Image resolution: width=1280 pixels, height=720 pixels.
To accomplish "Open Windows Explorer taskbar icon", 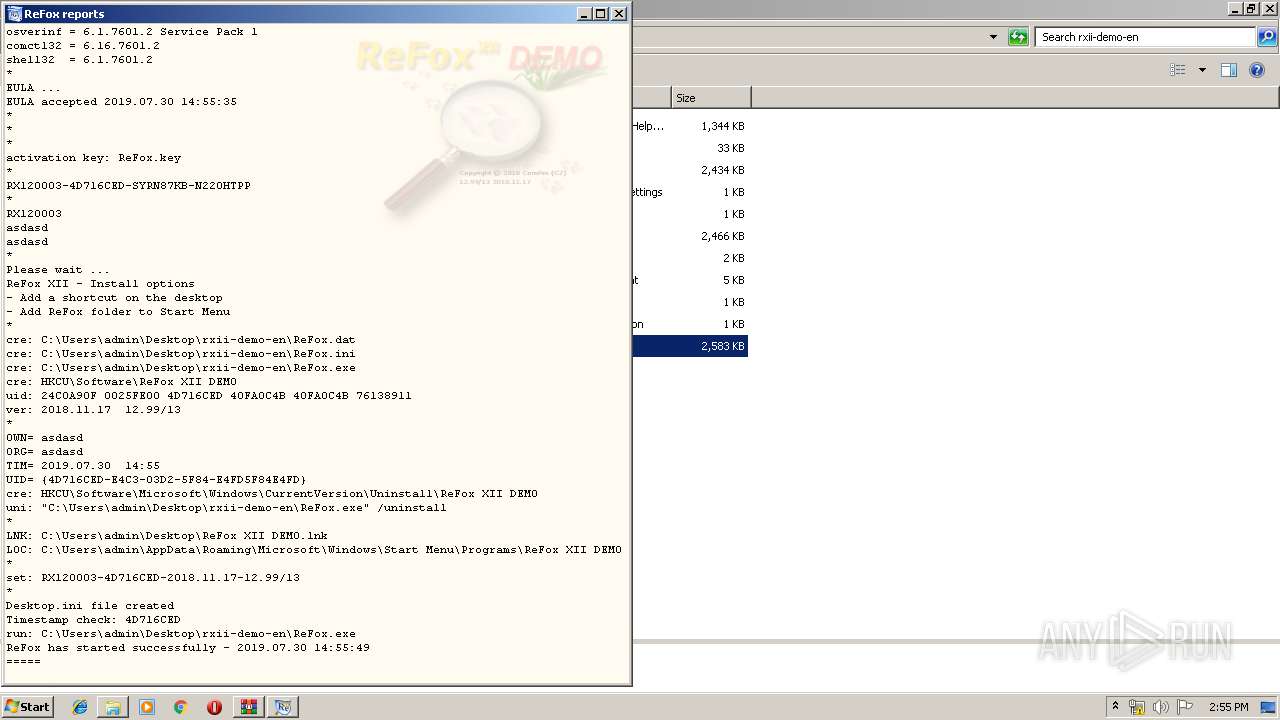I will pyautogui.click(x=113, y=707).
